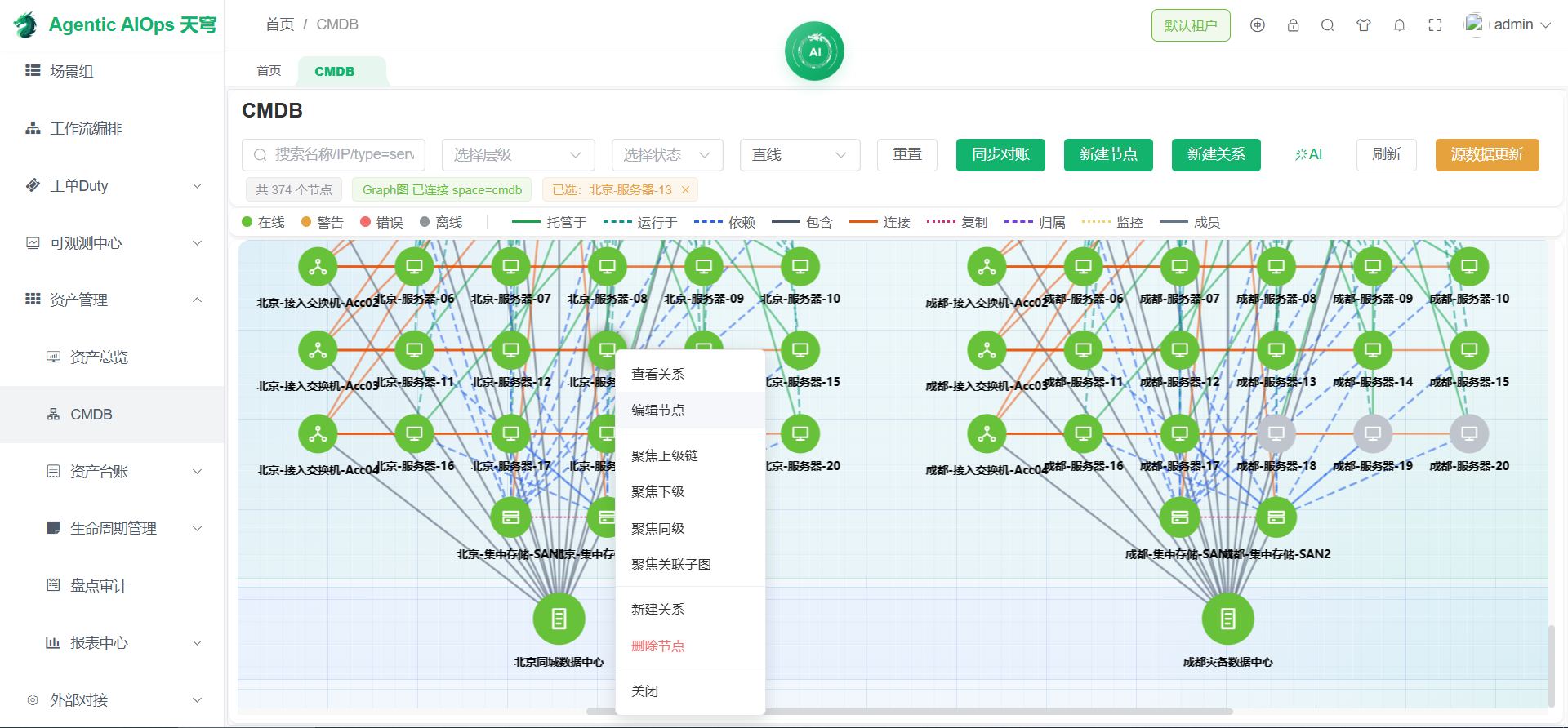The height and width of the screenshot is (728, 1568).
Task: Open the 选择状态 dropdown
Action: [667, 155]
